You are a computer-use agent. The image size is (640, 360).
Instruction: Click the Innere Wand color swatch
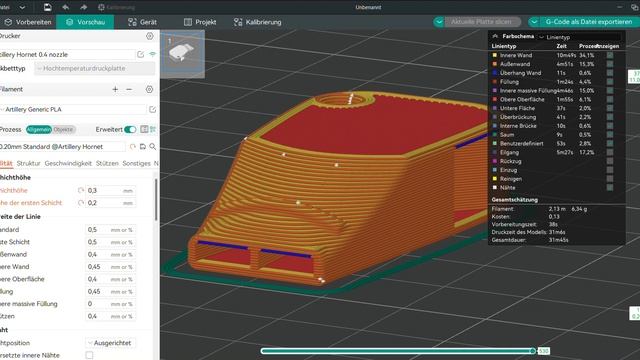pos(495,55)
